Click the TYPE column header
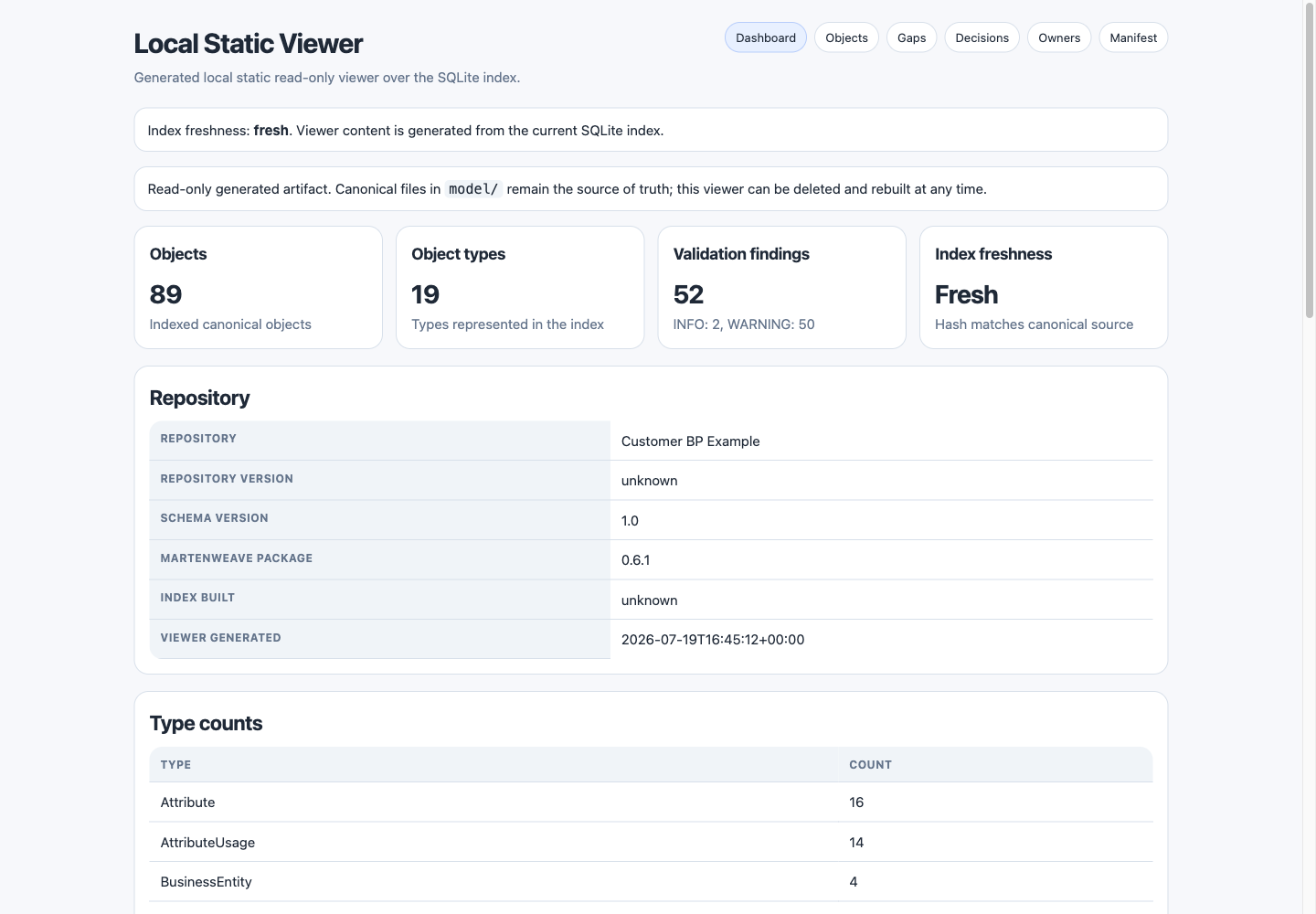The image size is (1316, 914). (175, 765)
